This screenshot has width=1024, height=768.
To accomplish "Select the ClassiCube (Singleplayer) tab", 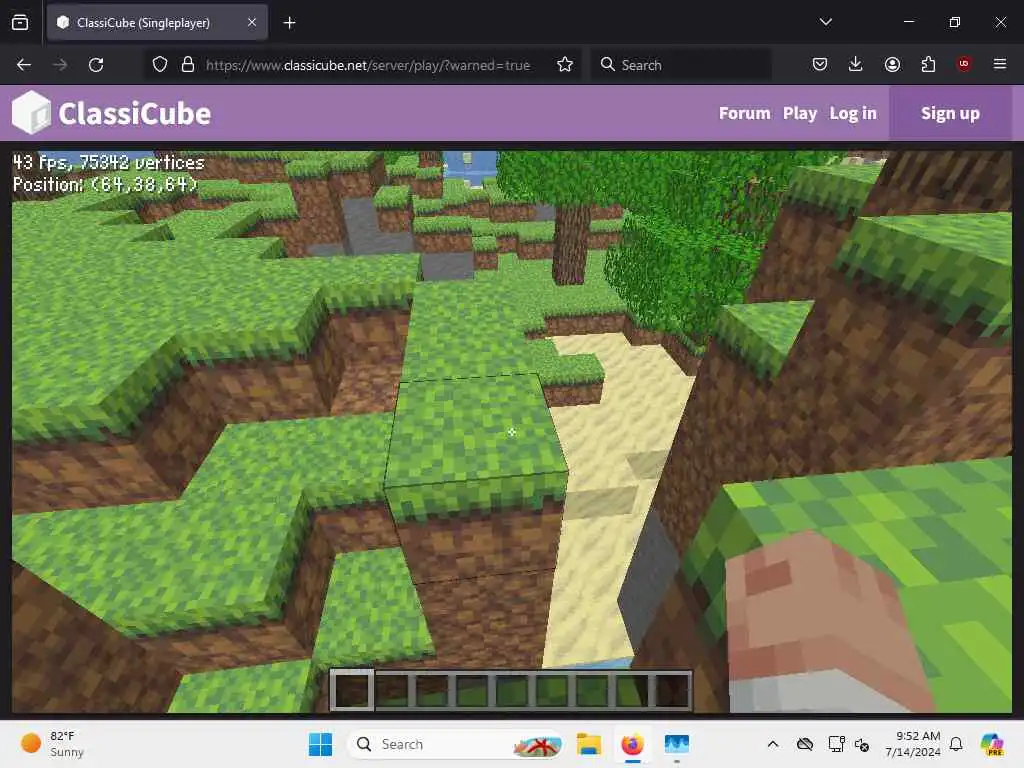I will click(157, 22).
